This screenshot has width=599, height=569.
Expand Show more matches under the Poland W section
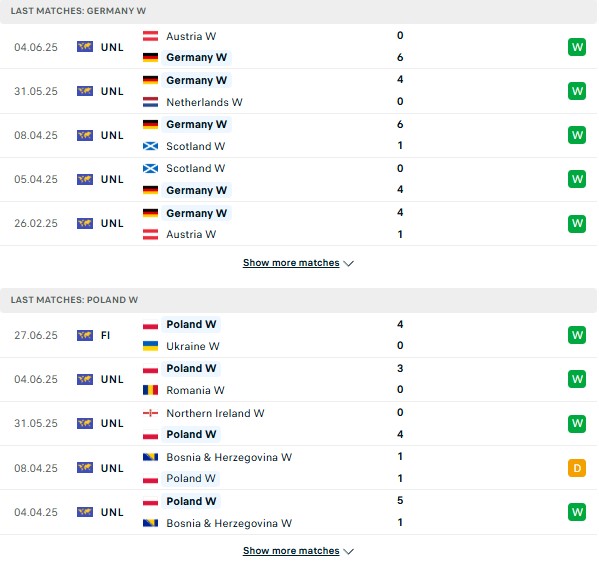(x=291, y=551)
